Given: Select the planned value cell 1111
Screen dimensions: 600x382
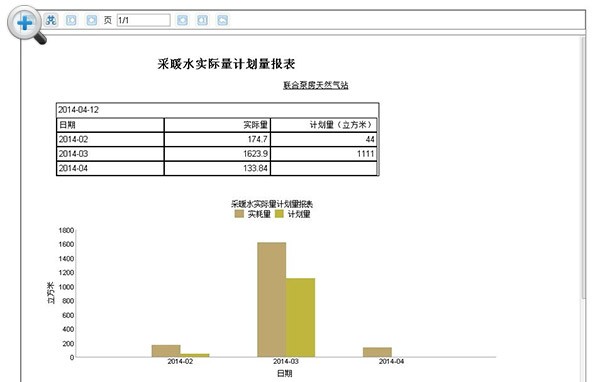Looking at the screenshot, I should tap(324, 154).
